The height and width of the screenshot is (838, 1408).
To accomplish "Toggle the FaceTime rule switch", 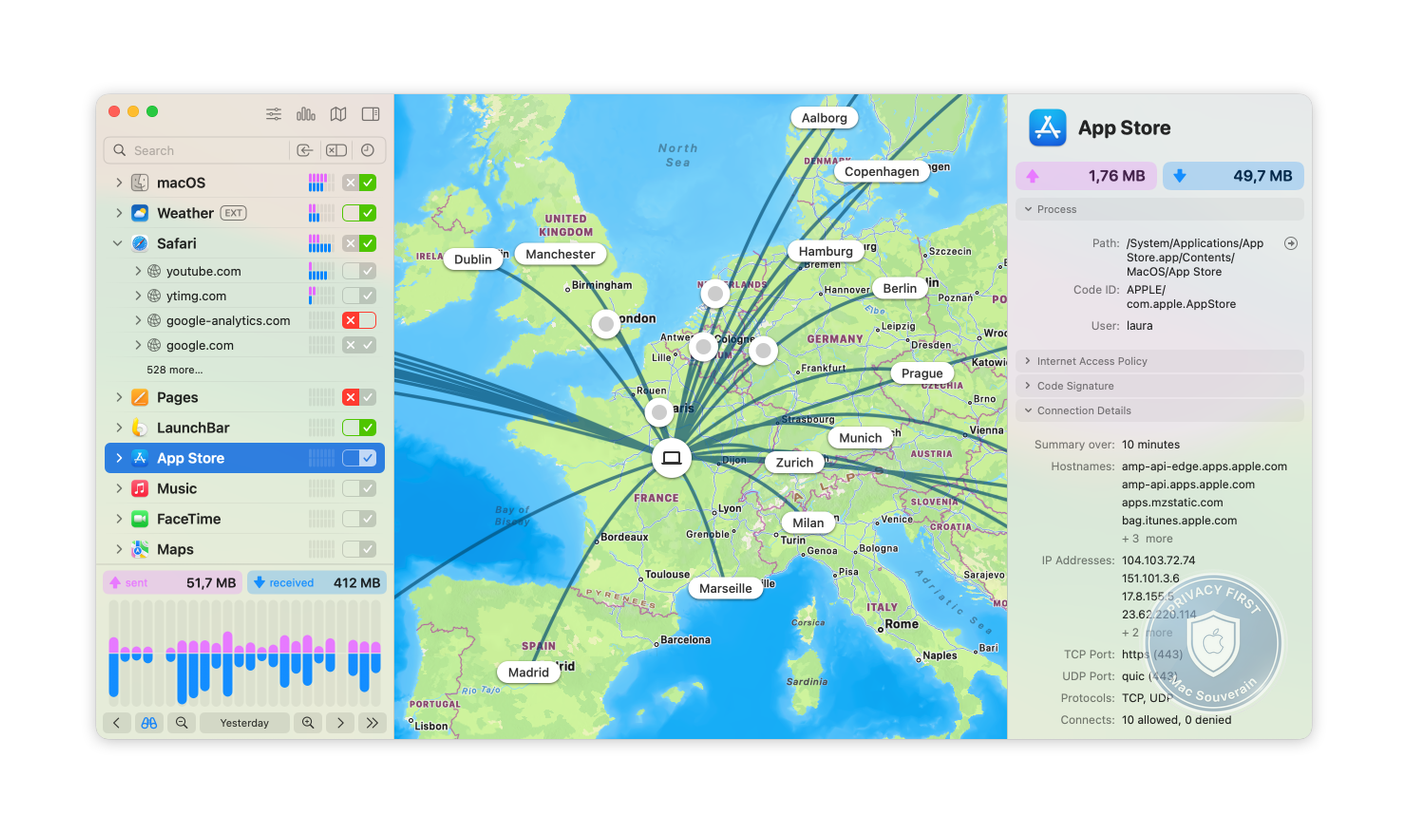I will [x=359, y=519].
